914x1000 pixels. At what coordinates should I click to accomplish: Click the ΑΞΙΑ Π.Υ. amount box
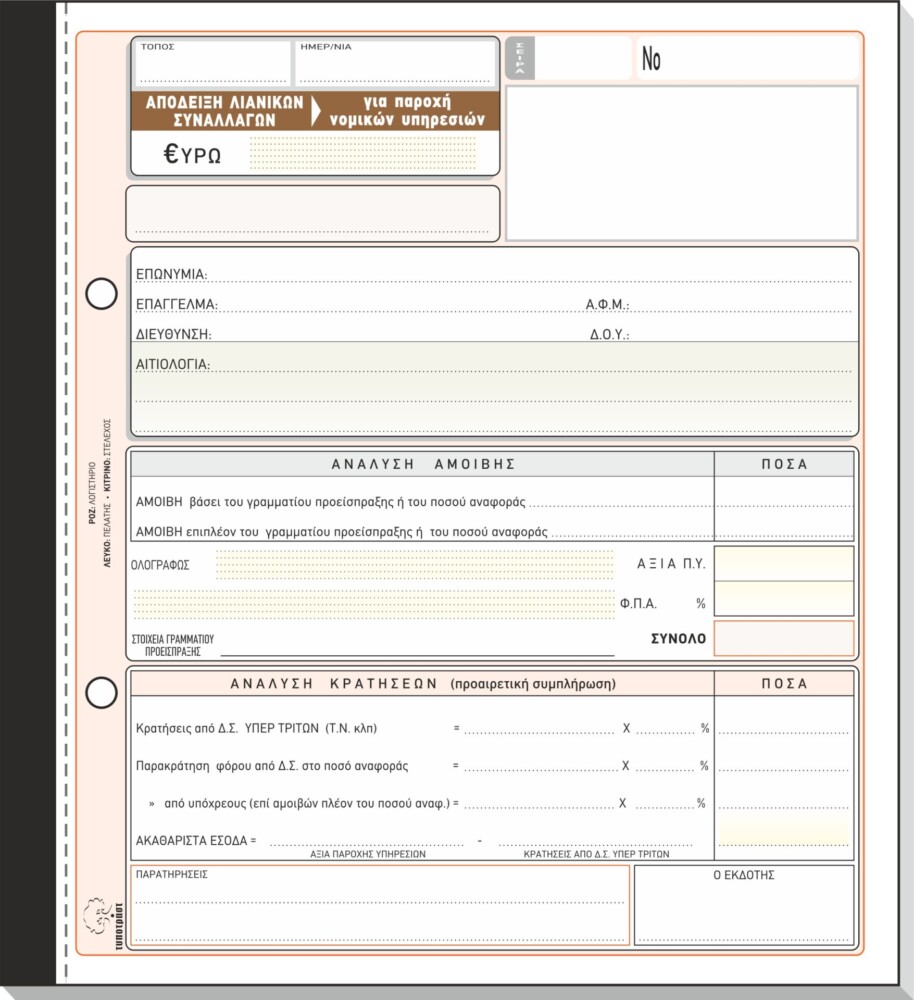tap(784, 563)
